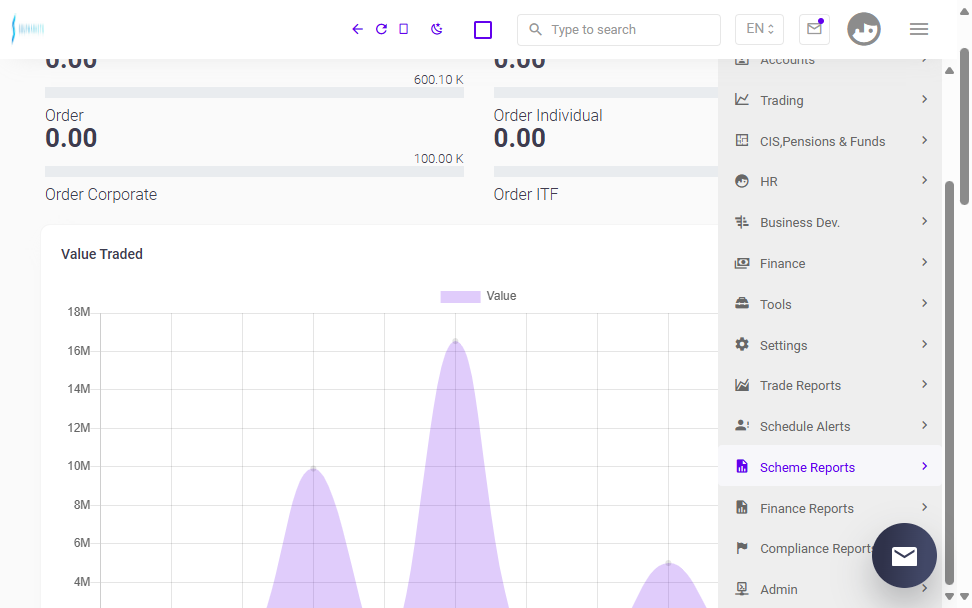Expand Trading submenu chevron

(924, 99)
